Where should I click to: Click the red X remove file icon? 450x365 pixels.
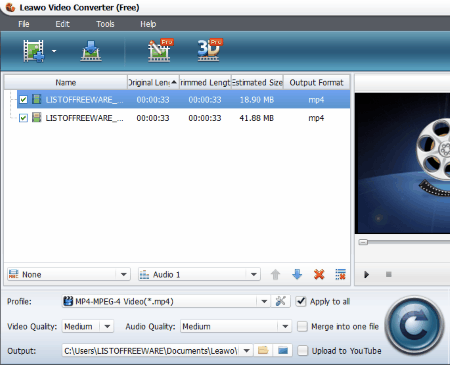coord(319,274)
